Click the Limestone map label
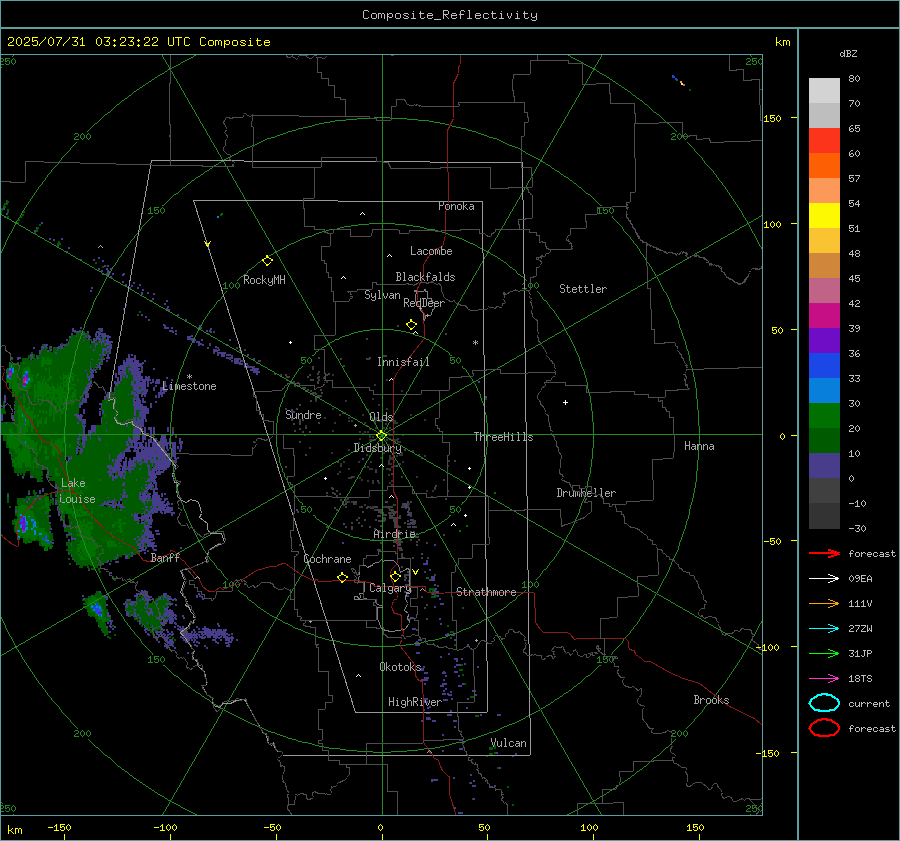 [189, 386]
